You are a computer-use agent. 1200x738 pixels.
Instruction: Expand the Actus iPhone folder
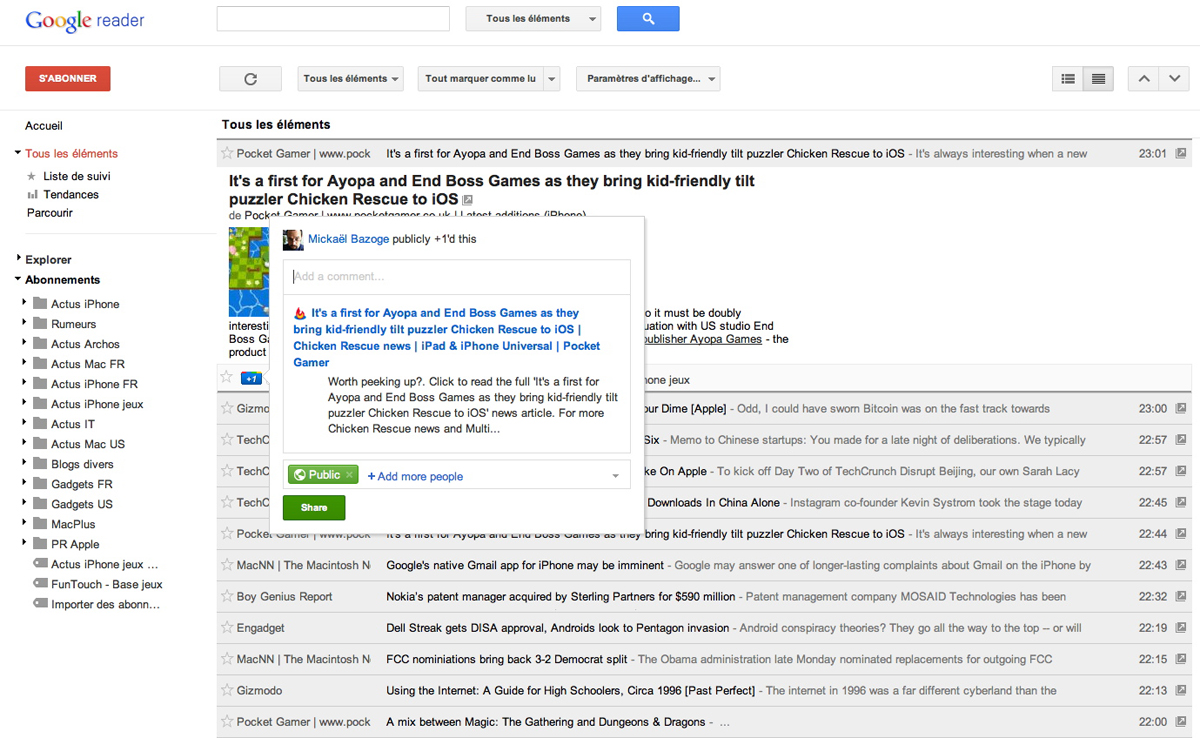(x=25, y=304)
